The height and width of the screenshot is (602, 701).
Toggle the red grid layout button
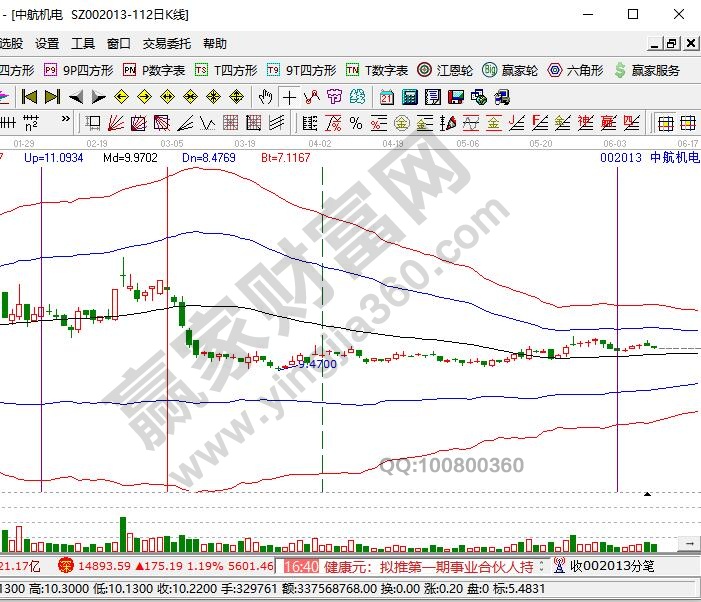tap(665, 123)
